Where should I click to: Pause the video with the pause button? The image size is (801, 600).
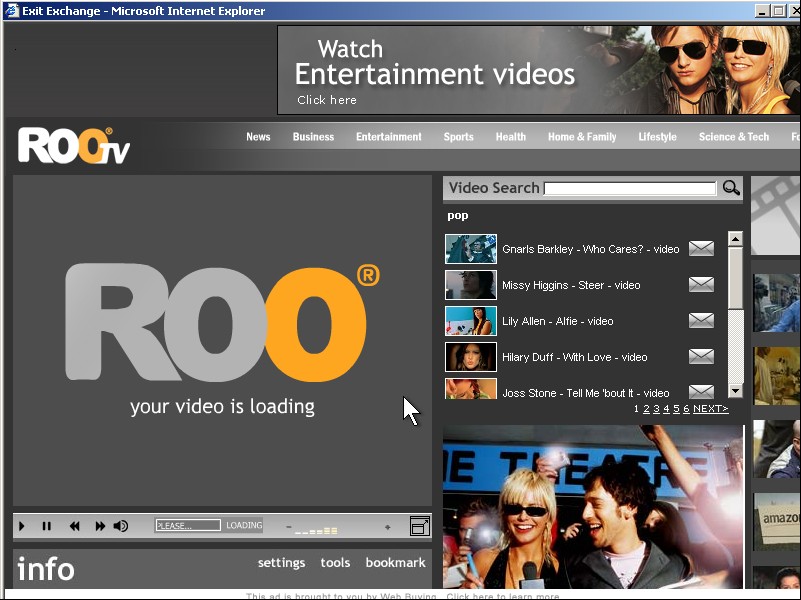tap(46, 526)
